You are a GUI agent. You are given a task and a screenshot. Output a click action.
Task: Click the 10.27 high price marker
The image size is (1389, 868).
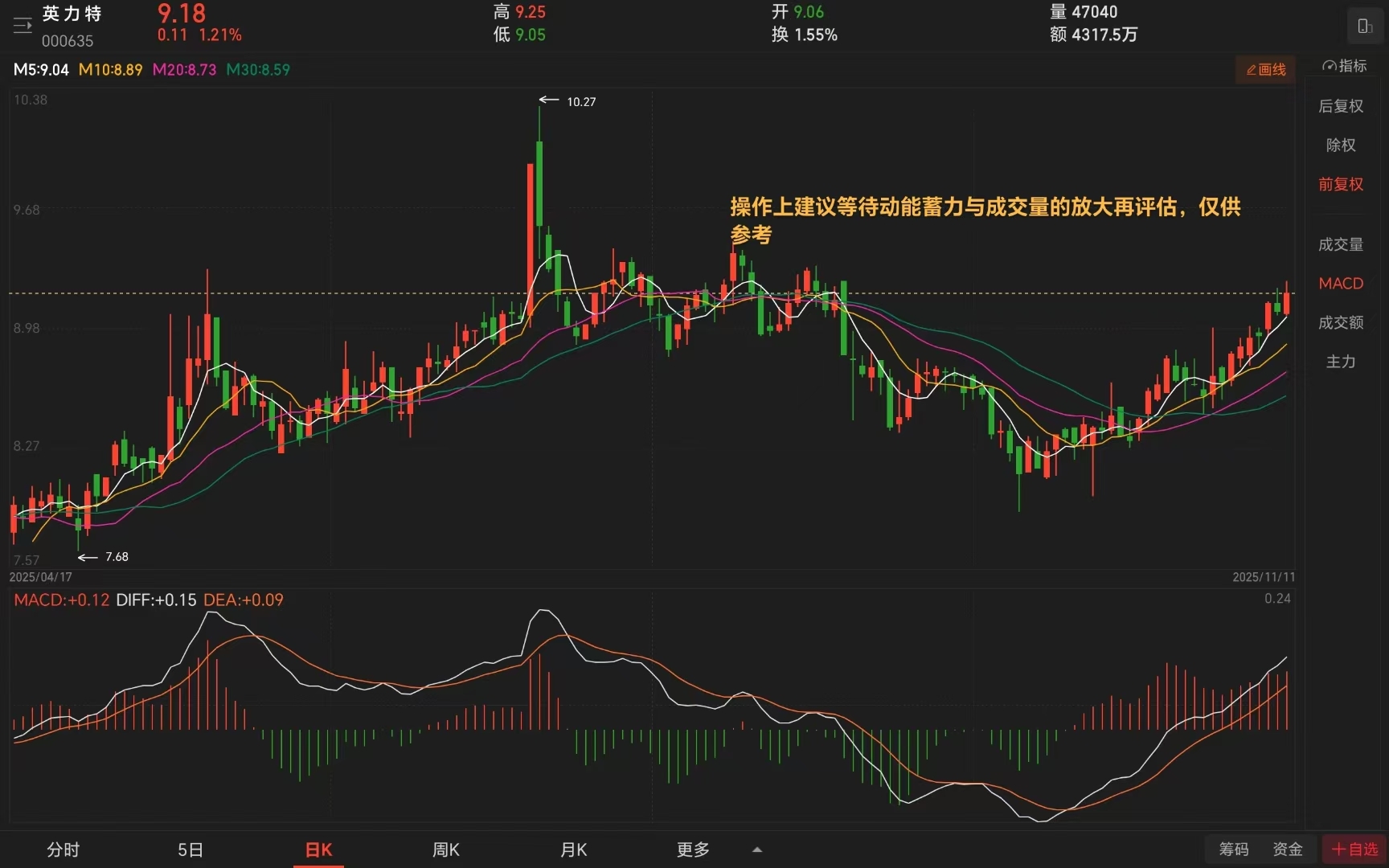(581, 102)
